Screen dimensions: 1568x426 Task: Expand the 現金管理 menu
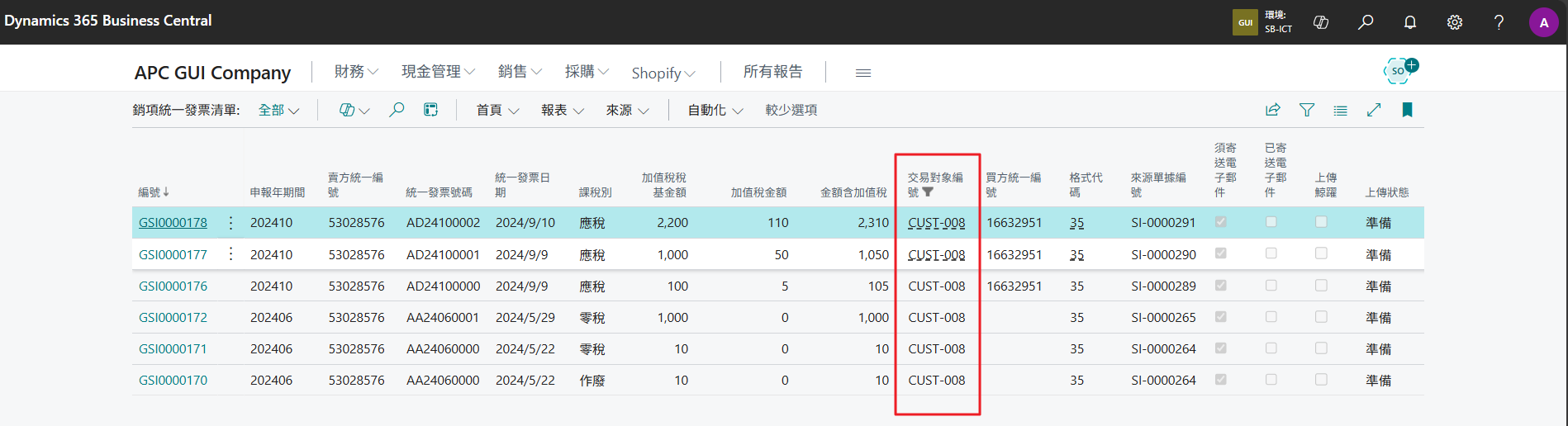pyautogui.click(x=438, y=72)
